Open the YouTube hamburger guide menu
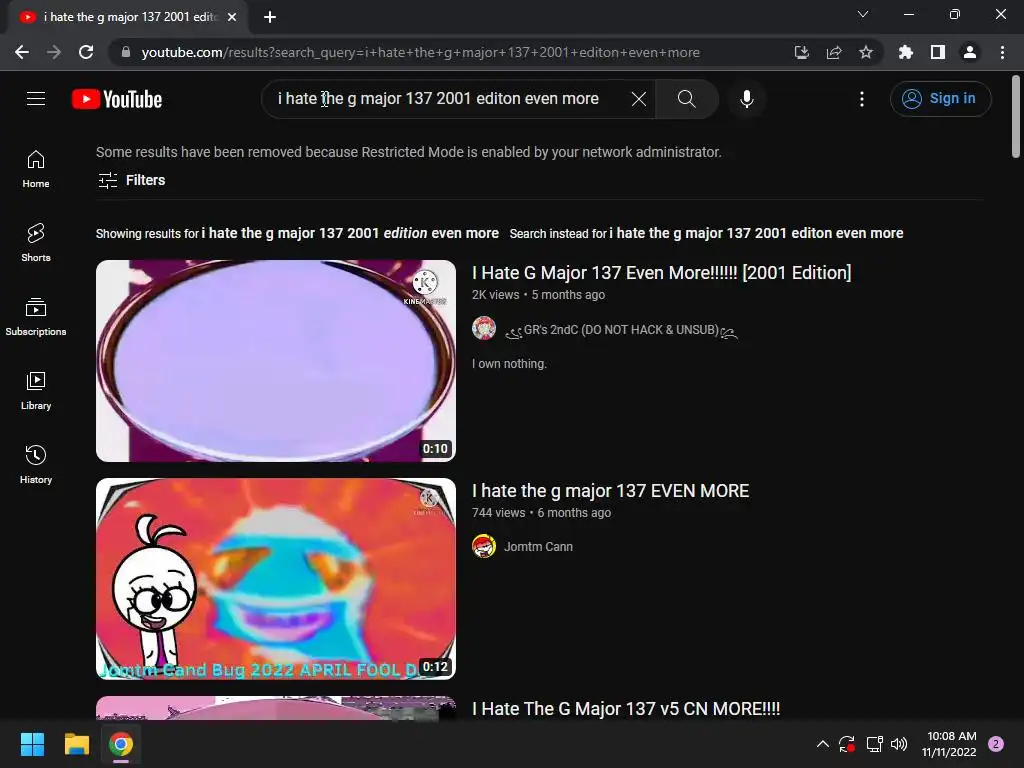This screenshot has width=1024, height=768. tap(36, 99)
